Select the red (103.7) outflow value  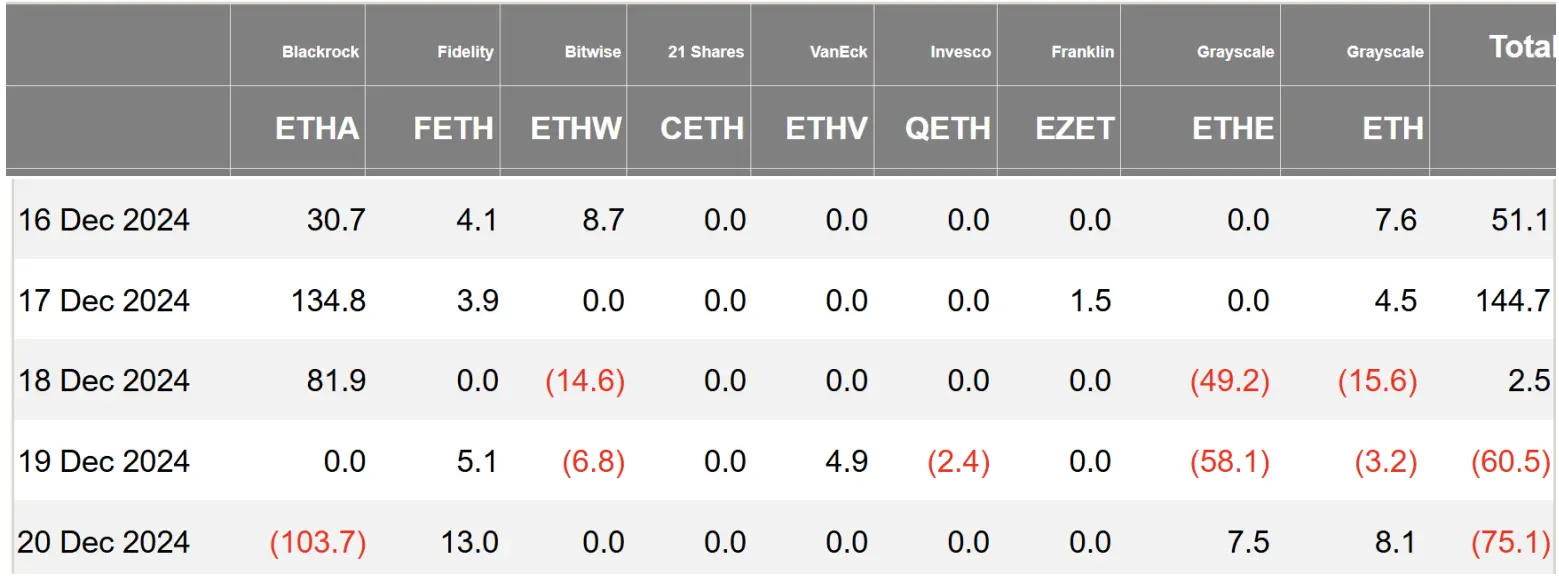[318, 542]
